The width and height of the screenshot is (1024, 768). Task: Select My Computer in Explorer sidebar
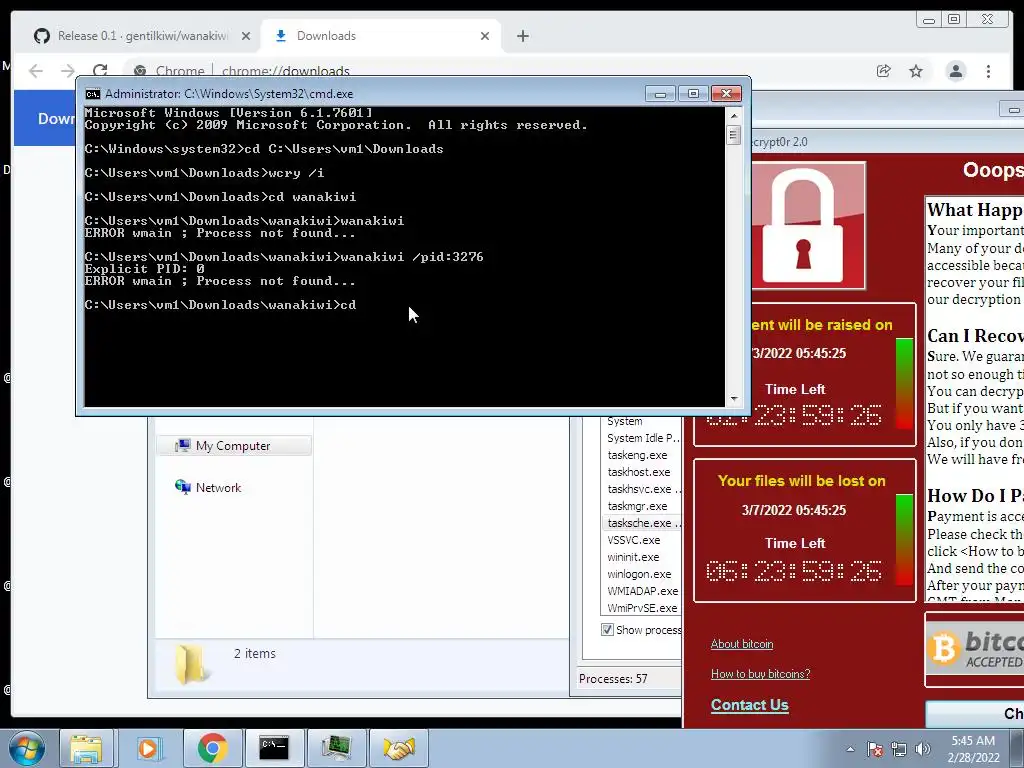point(233,446)
